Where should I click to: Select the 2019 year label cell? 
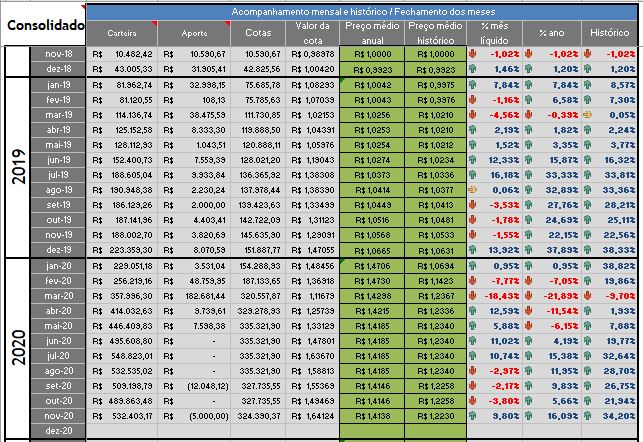pos(18,167)
